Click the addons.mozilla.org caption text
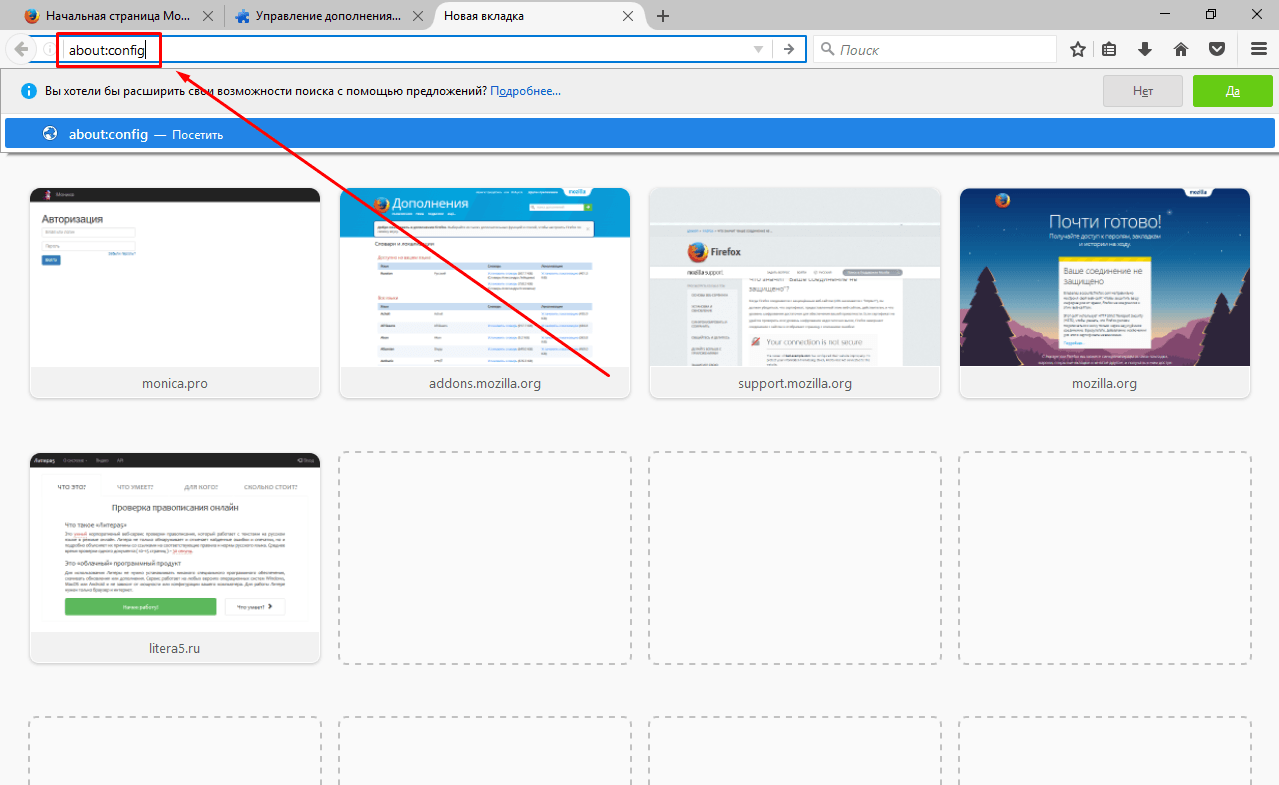Screen dimensions: 1279x785 tap(485, 383)
